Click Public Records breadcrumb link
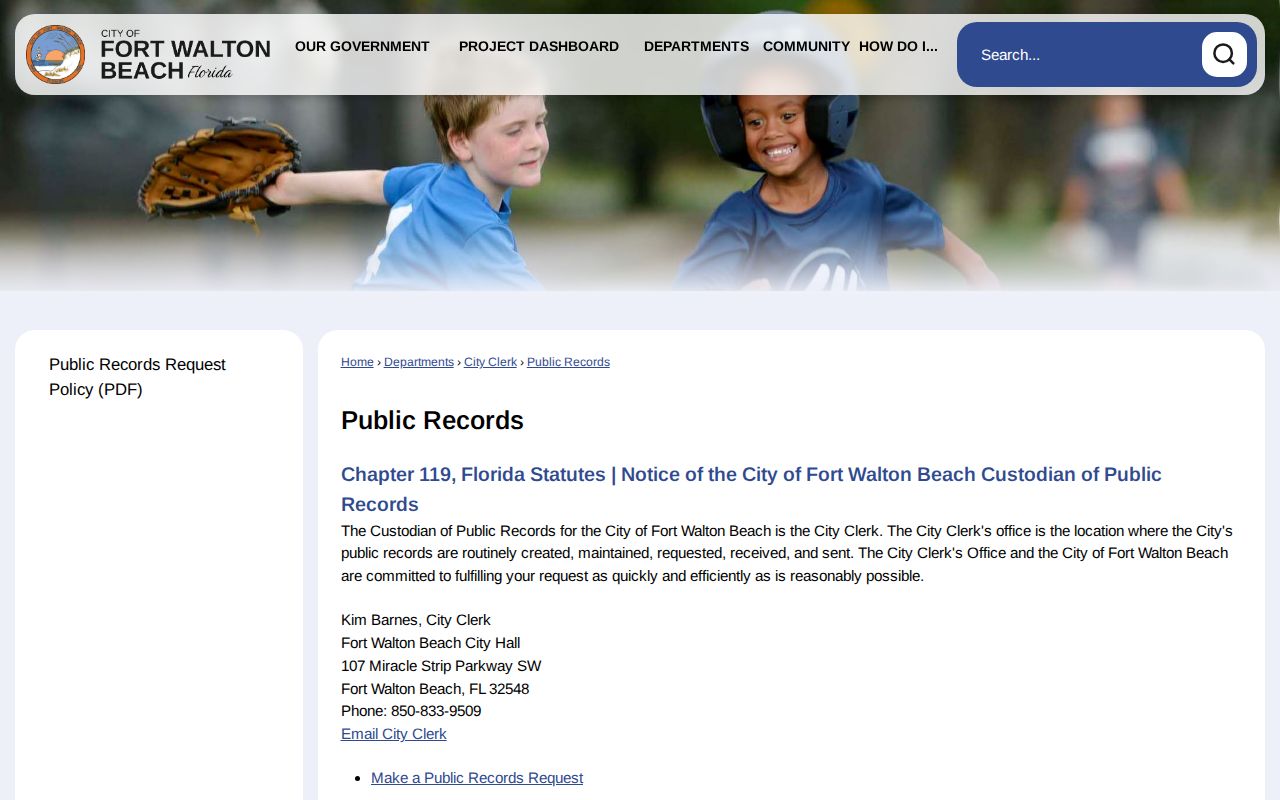1280x800 pixels. 568,362
